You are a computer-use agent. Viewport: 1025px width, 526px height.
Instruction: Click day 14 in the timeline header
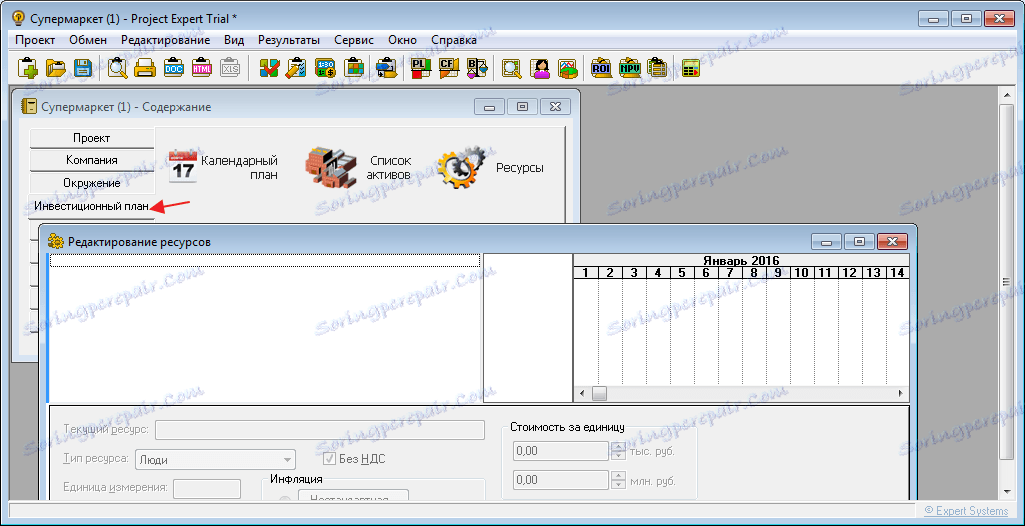click(897, 272)
